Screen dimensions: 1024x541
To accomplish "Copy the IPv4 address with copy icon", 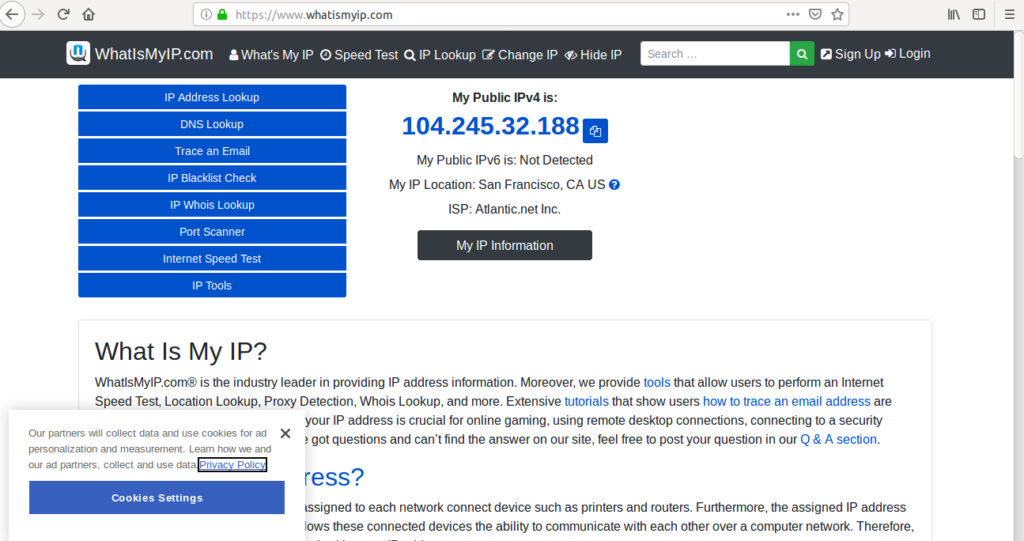I will pos(595,131).
